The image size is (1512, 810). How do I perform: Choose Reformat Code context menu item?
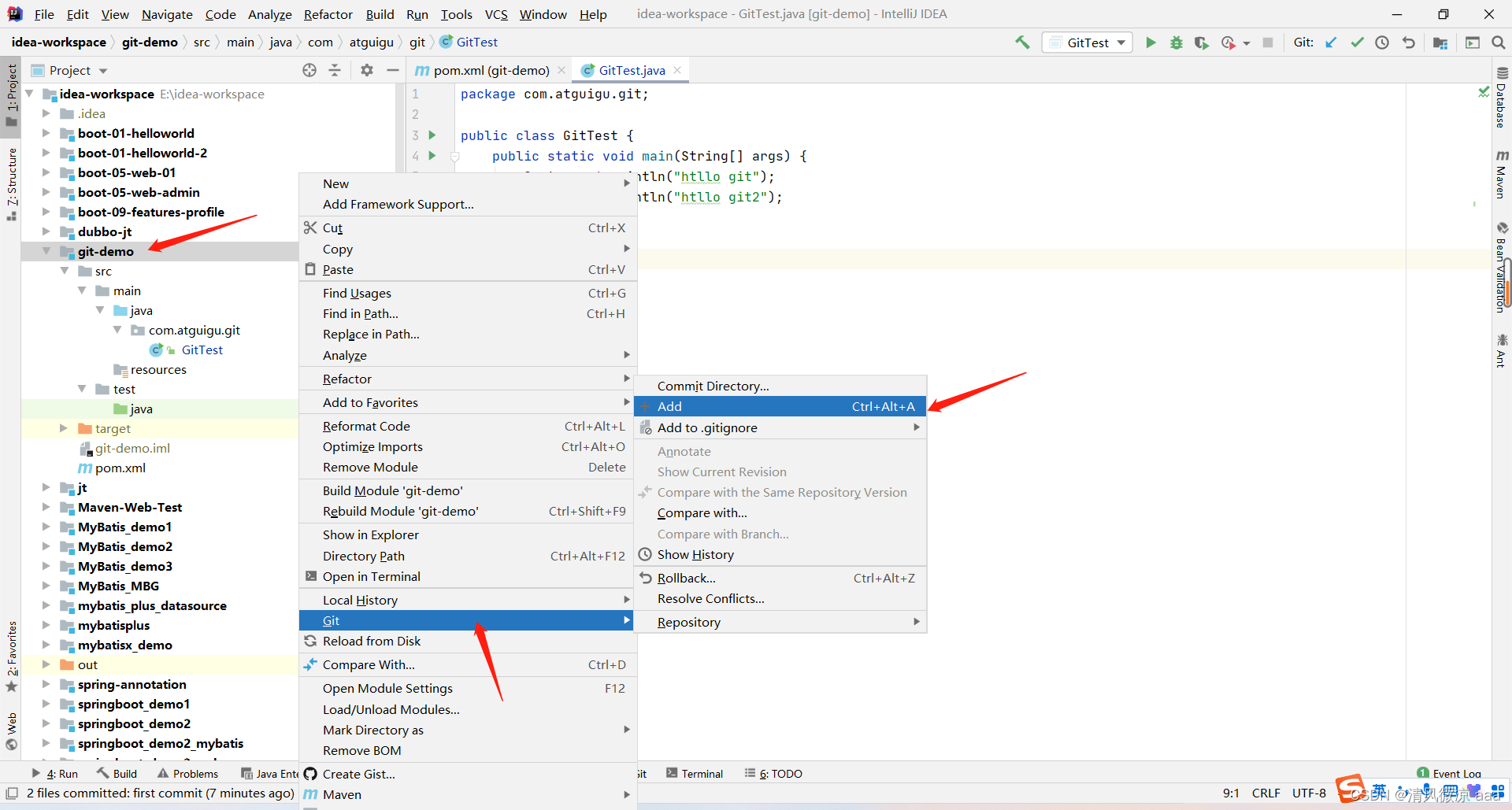pos(468,426)
